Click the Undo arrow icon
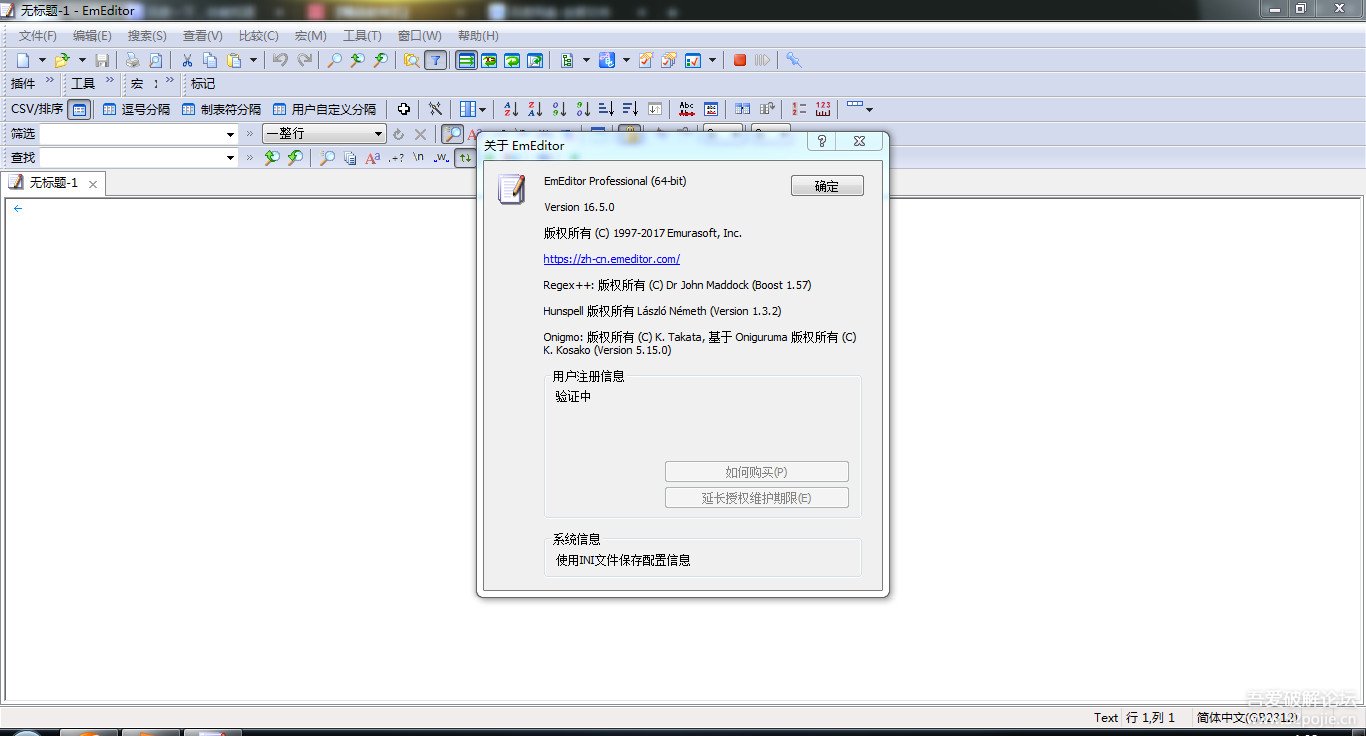 pos(281,60)
